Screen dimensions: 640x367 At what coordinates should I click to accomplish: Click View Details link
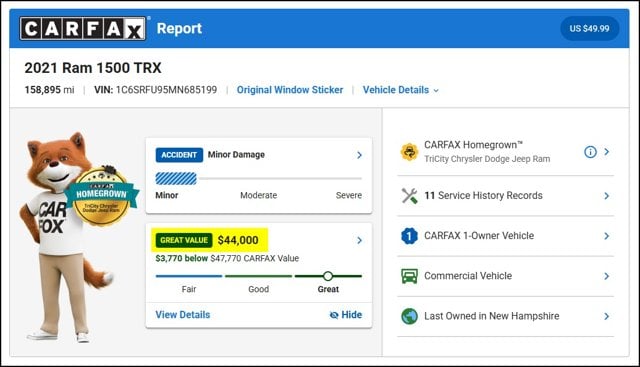[x=183, y=315]
